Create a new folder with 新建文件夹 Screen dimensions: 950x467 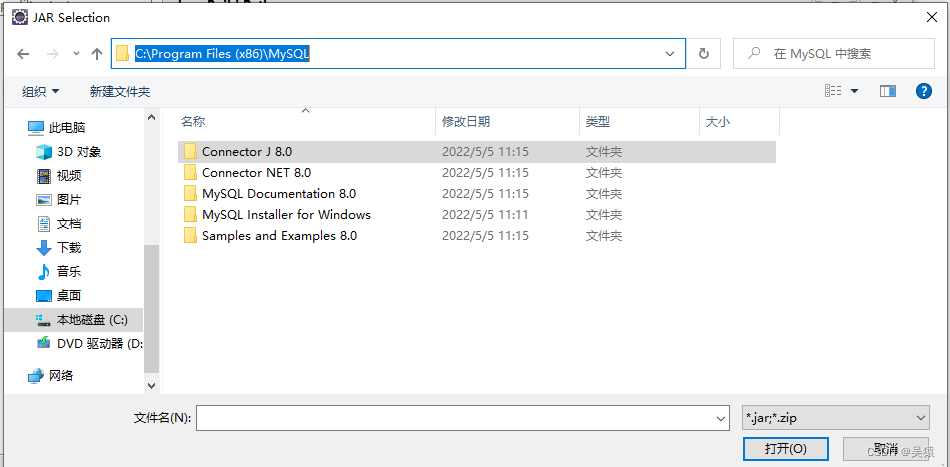(120, 91)
